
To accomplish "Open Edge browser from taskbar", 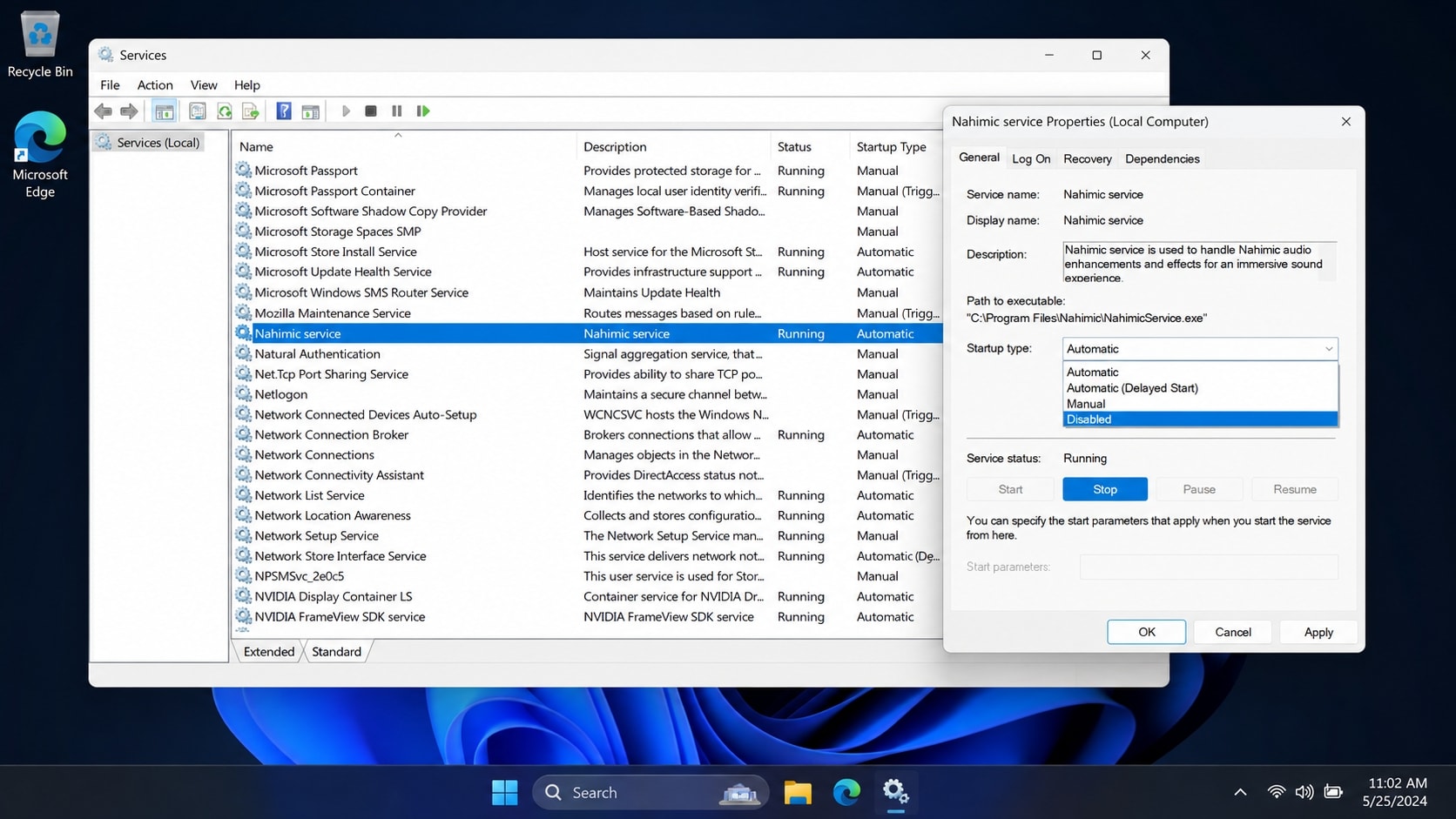I will pos(846,792).
